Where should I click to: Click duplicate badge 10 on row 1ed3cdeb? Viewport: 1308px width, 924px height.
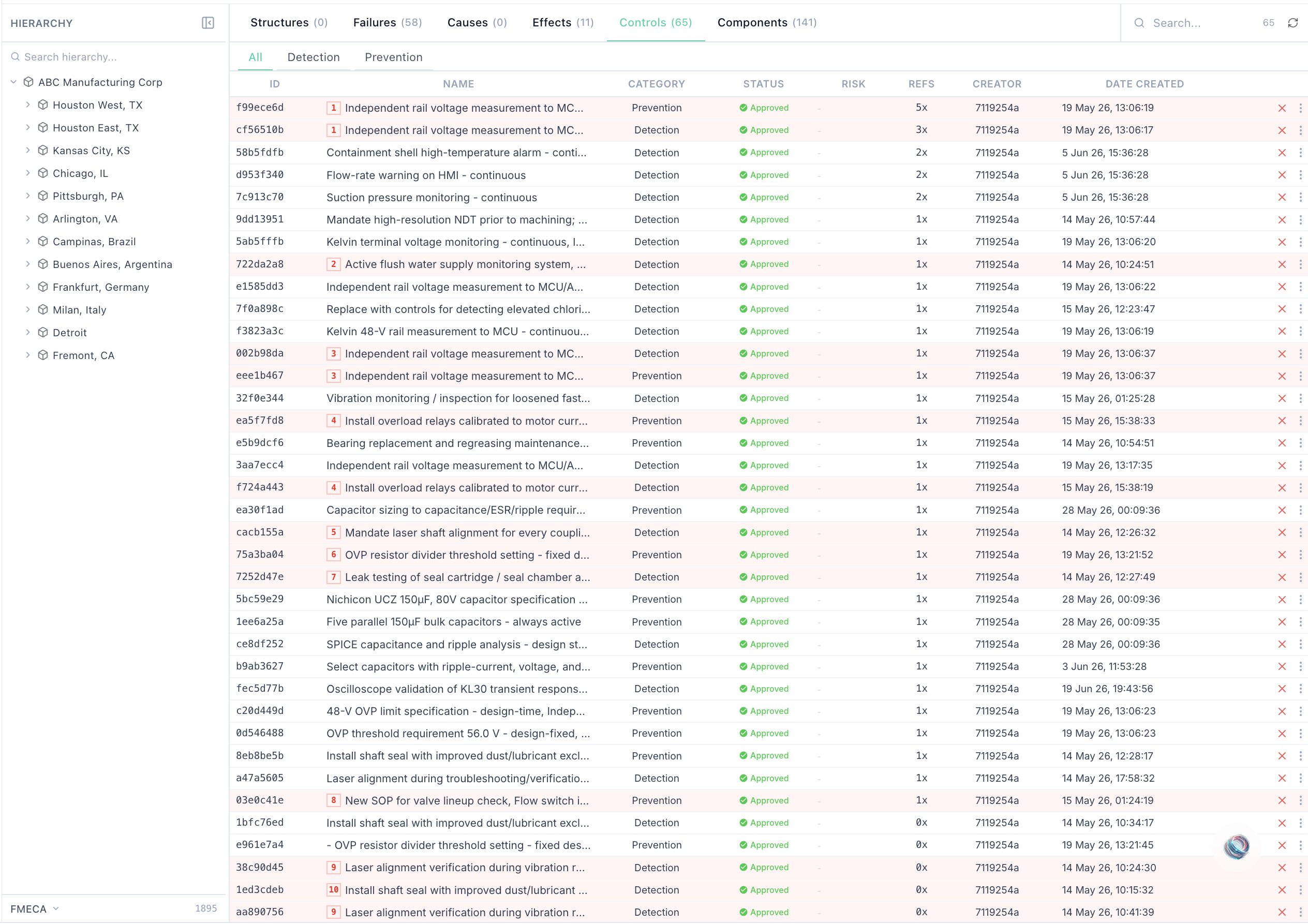coord(334,890)
